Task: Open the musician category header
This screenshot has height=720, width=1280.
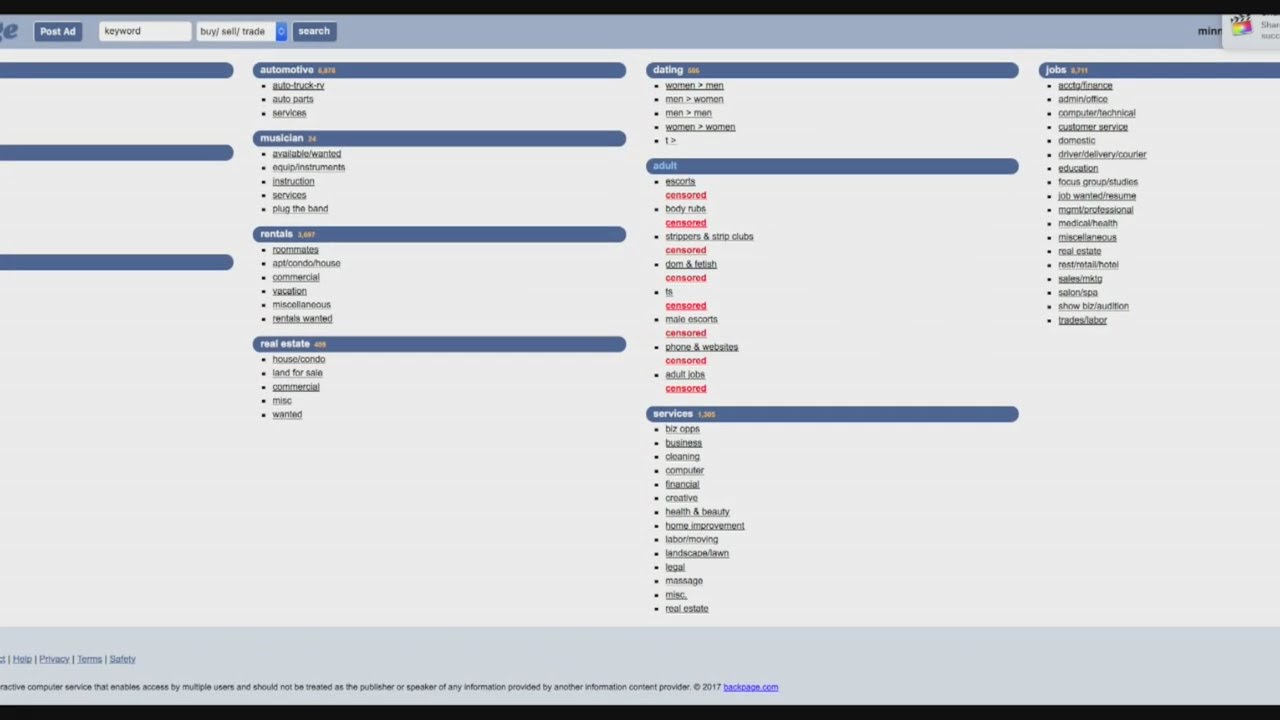Action: (439, 138)
